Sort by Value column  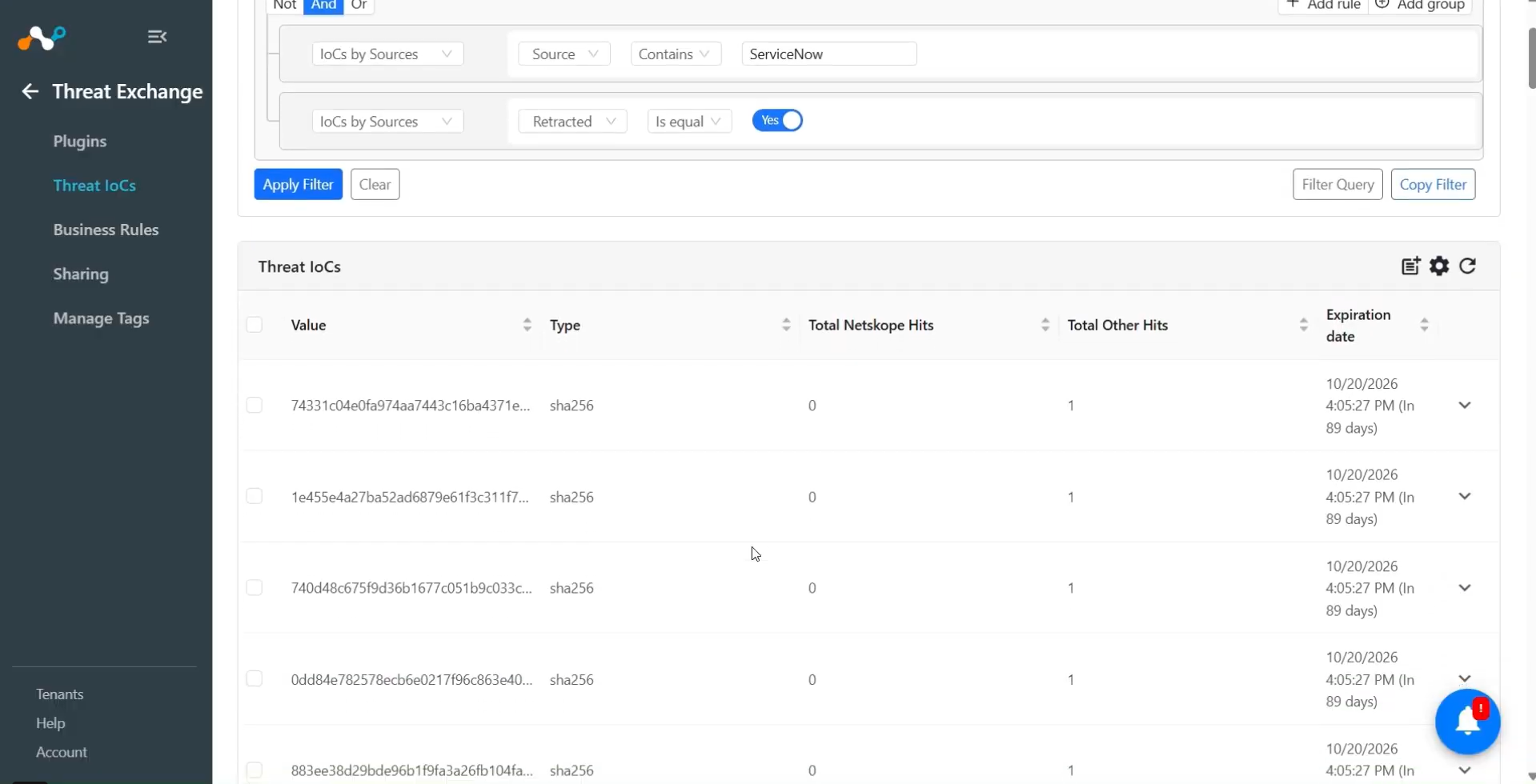pos(527,325)
